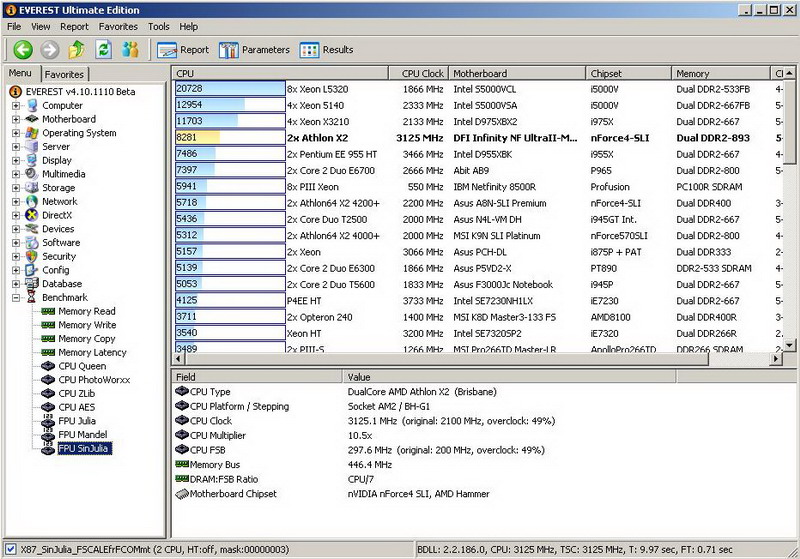Open the Tools menu
Screen dimensions: 800x559
pyautogui.click(x=158, y=26)
